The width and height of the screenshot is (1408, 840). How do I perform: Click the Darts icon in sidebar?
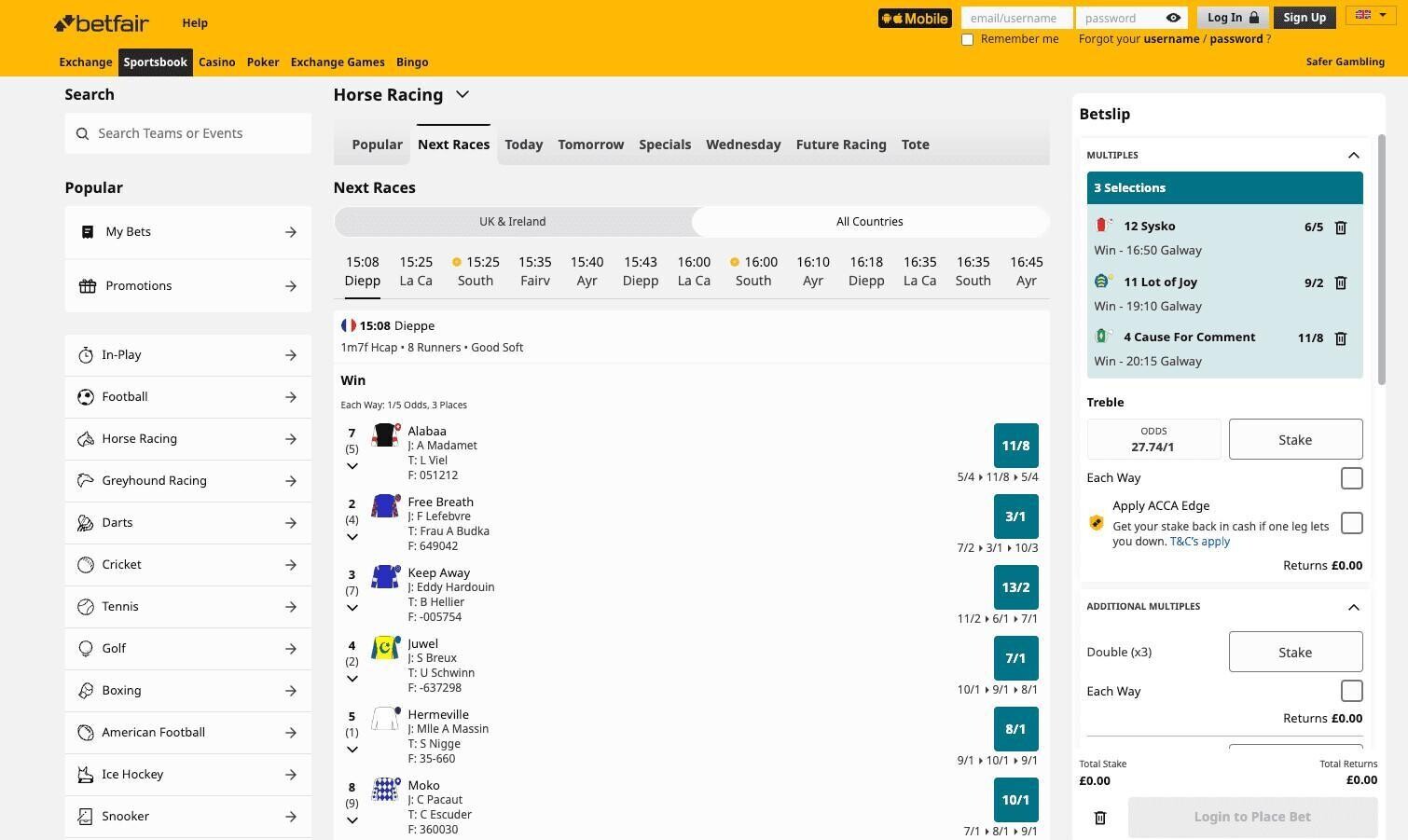(x=86, y=523)
